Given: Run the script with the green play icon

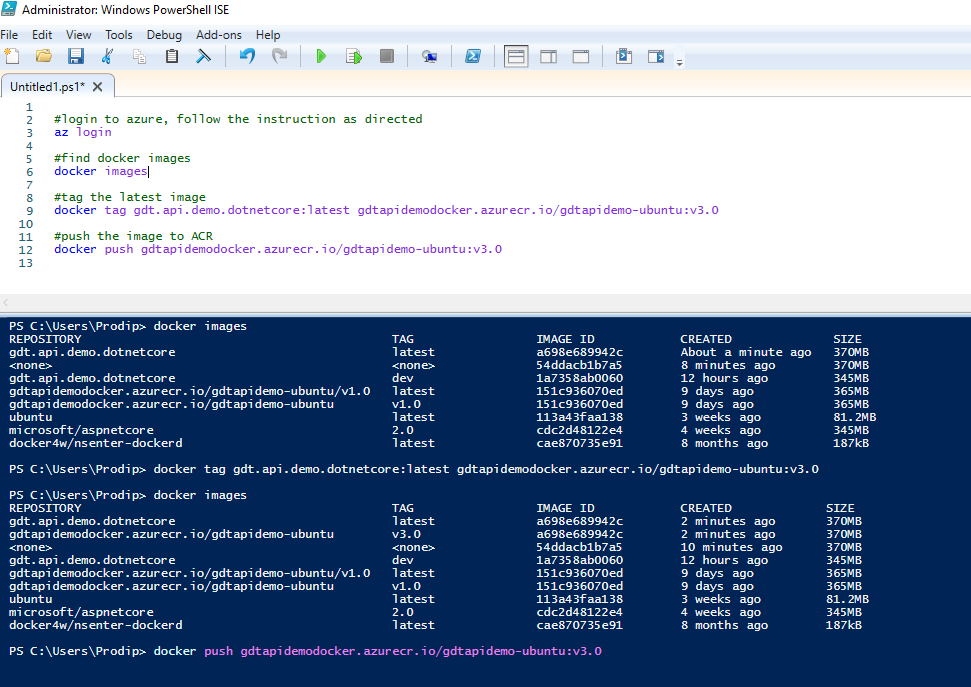Looking at the screenshot, I should (321, 56).
